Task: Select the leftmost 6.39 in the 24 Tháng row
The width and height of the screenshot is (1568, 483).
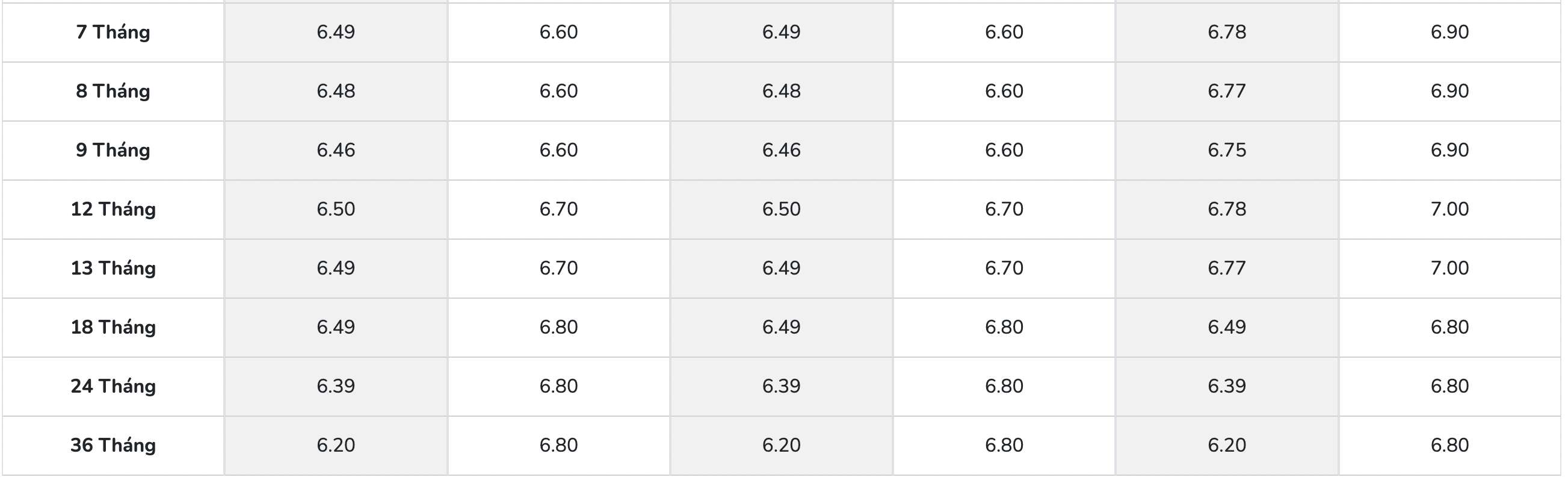Action: click(x=335, y=386)
